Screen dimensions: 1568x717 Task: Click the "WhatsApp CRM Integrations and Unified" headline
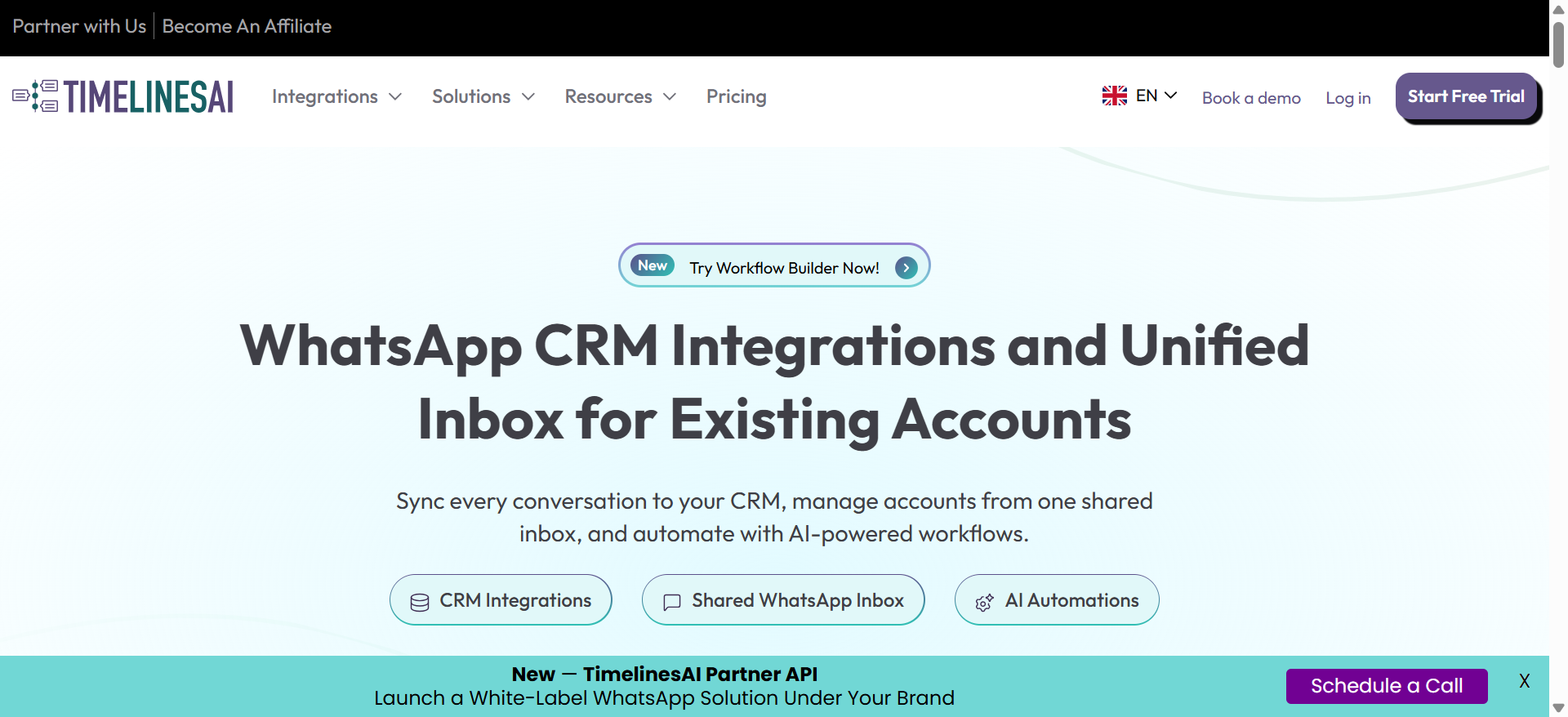(x=774, y=345)
